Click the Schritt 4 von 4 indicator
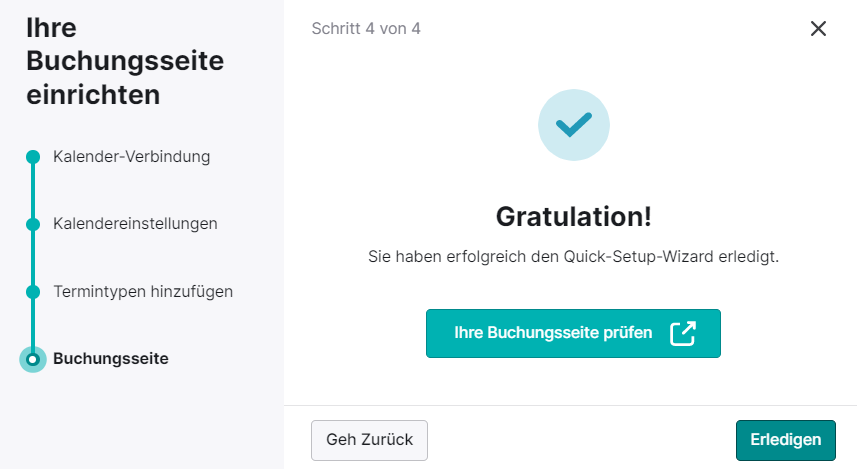 (366, 28)
